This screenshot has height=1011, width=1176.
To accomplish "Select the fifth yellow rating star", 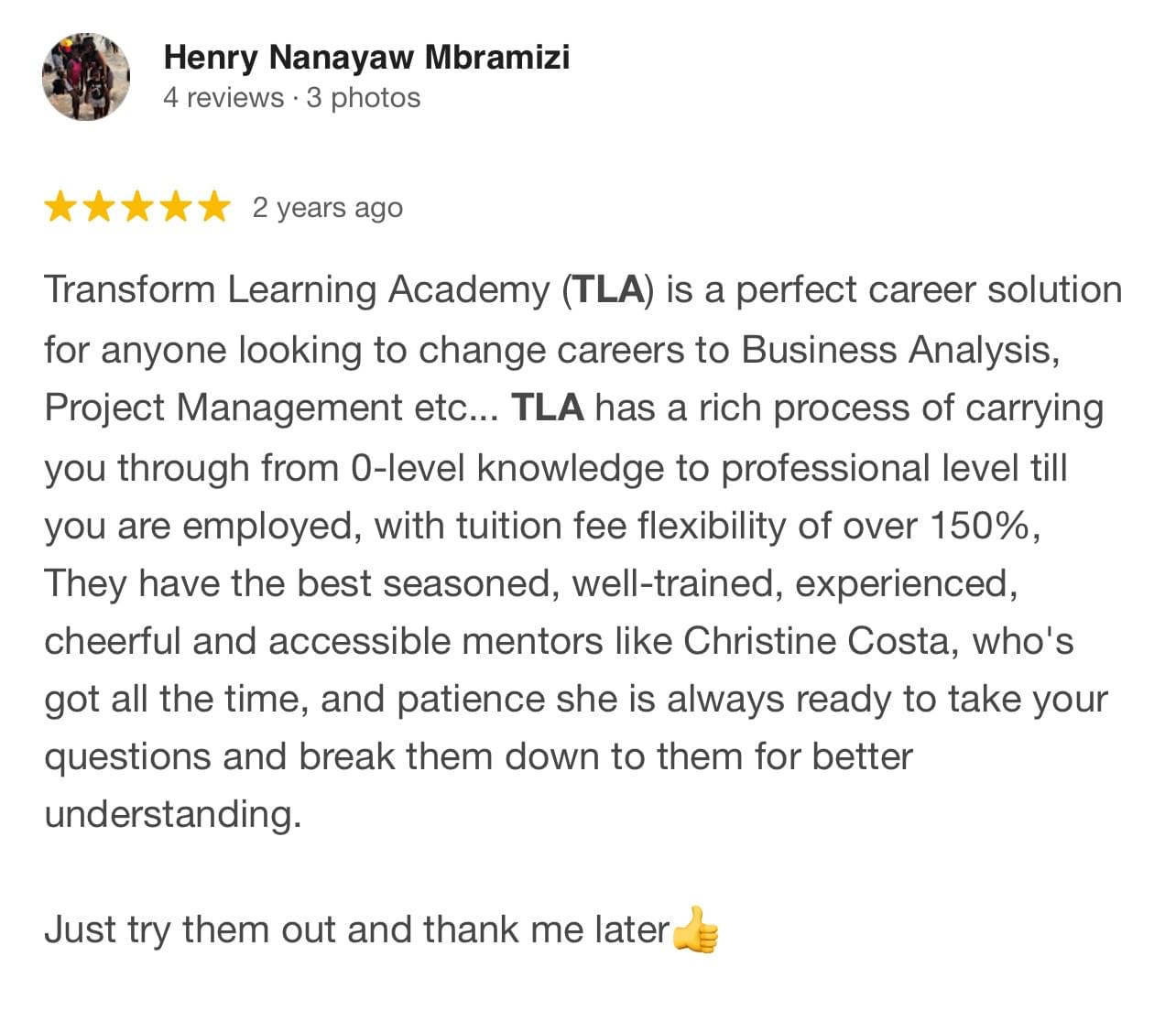I will point(214,207).
